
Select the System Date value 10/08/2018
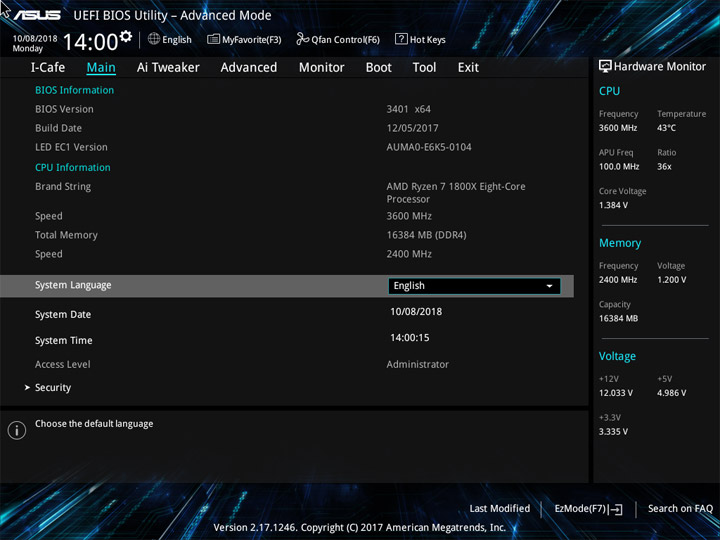[416, 311]
